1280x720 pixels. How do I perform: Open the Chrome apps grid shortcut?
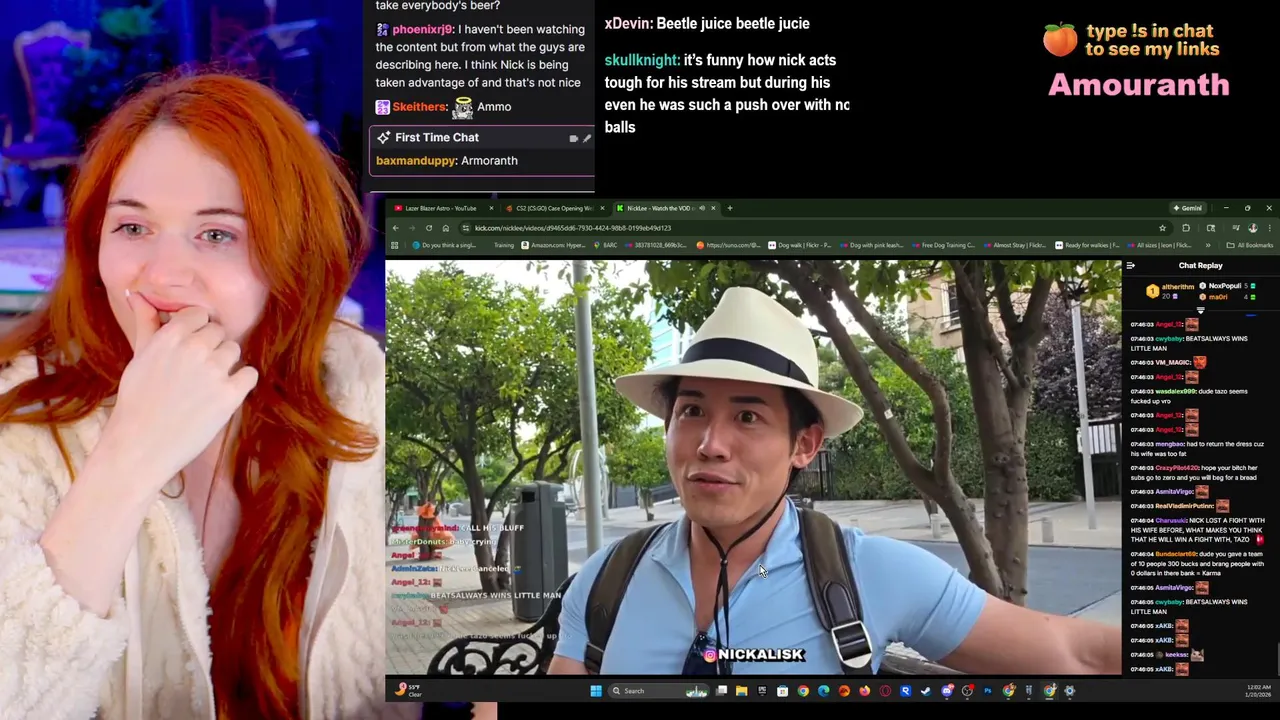(395, 245)
